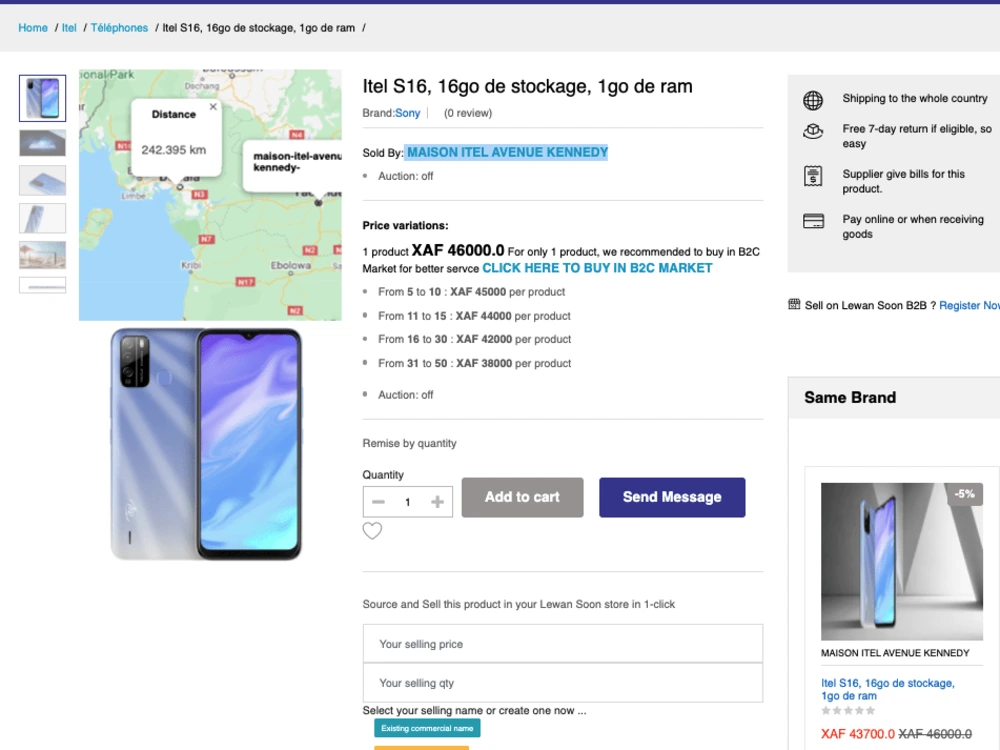Image resolution: width=1000 pixels, height=750 pixels.
Task: Click the -5% discount badge
Action: 964,494
